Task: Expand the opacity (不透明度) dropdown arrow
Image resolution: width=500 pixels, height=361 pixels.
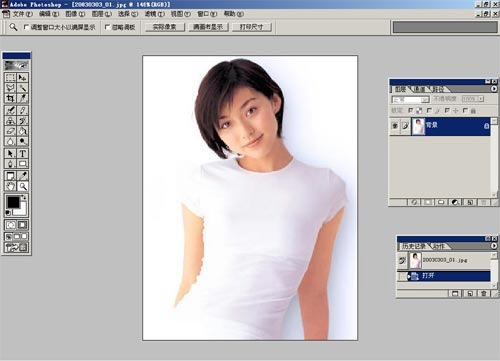Action: (x=481, y=99)
